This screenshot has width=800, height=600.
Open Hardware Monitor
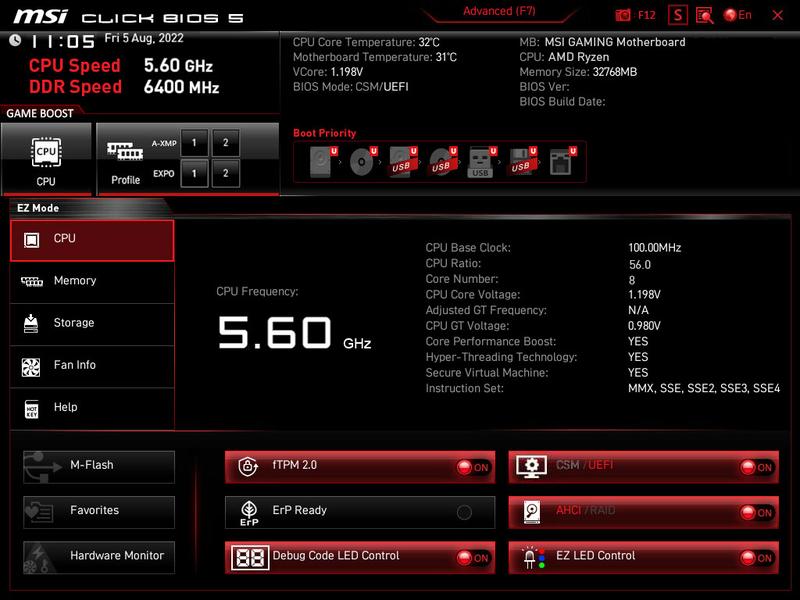(x=99, y=557)
